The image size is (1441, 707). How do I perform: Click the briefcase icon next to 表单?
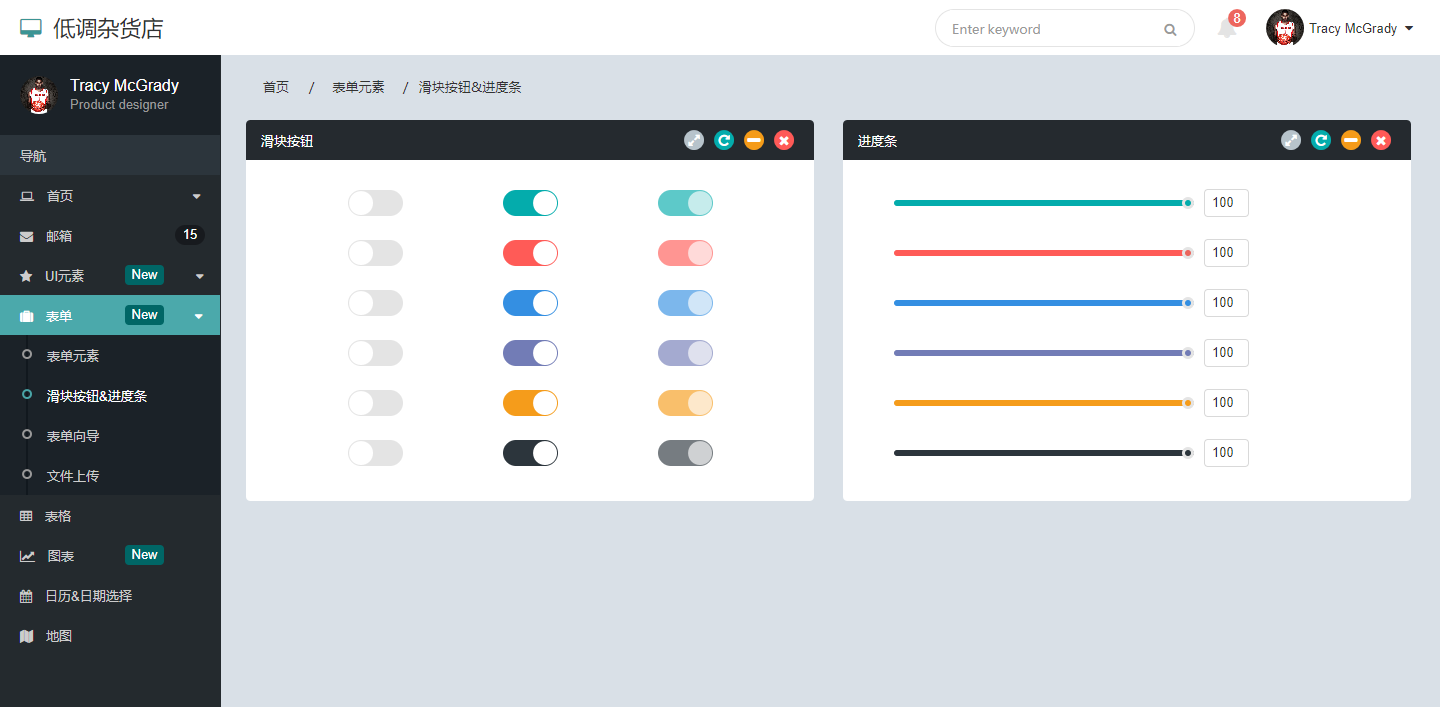tap(27, 316)
